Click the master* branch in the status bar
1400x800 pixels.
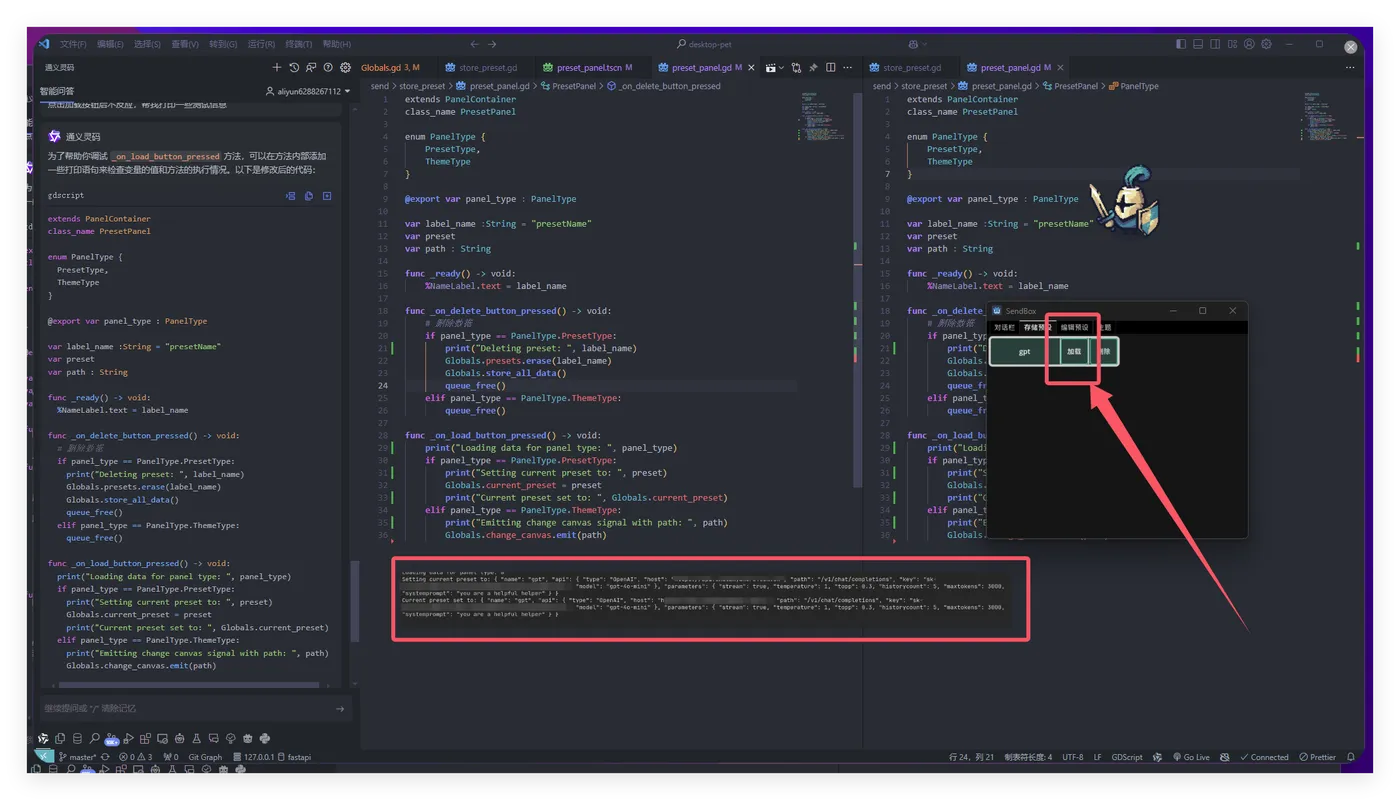(77, 757)
